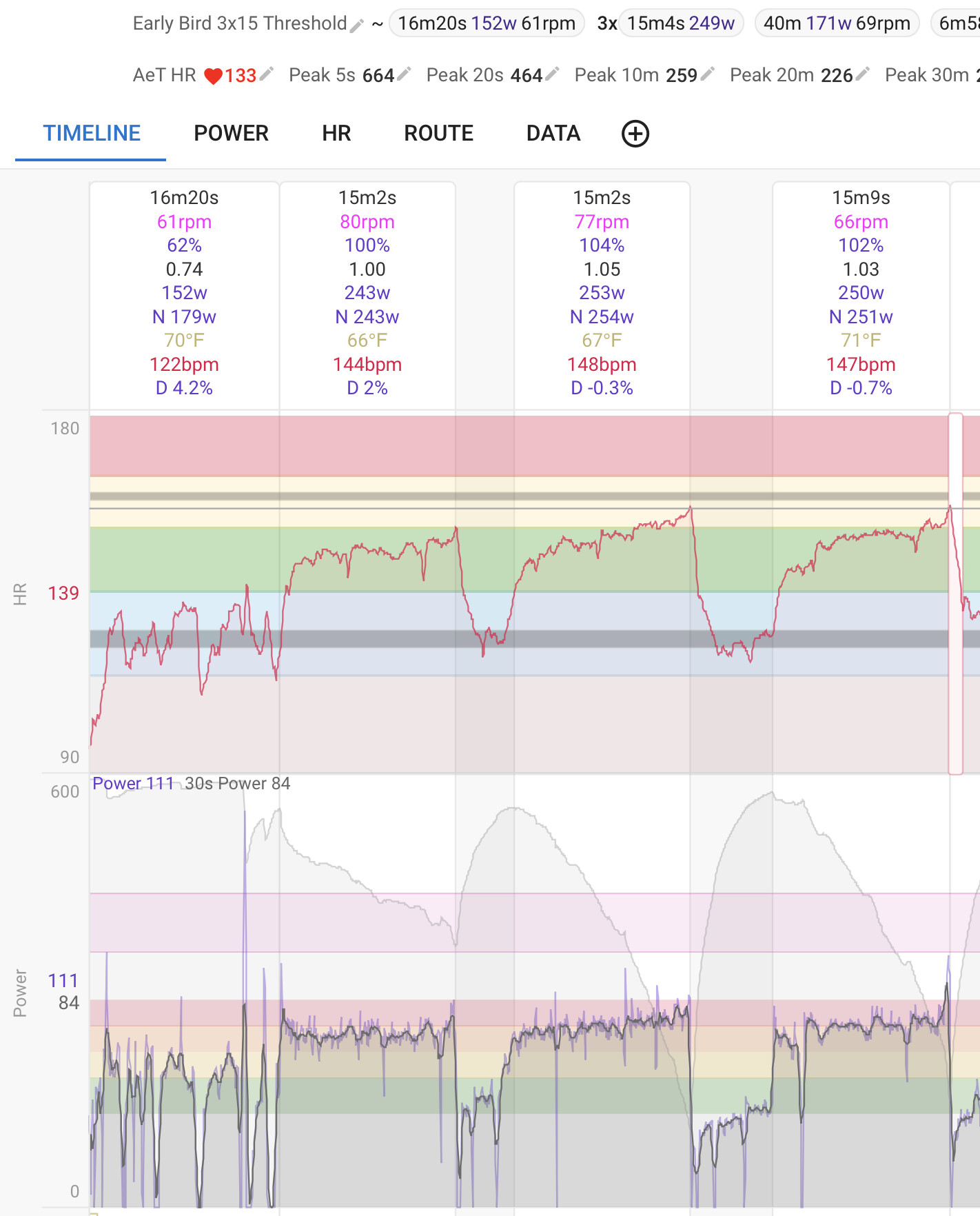Go to the ROUTE tab

[438, 134]
